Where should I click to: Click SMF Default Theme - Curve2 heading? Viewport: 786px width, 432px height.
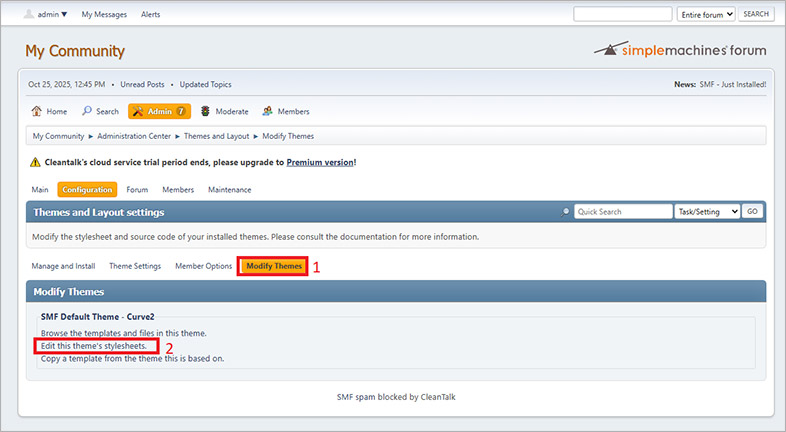click(98, 317)
